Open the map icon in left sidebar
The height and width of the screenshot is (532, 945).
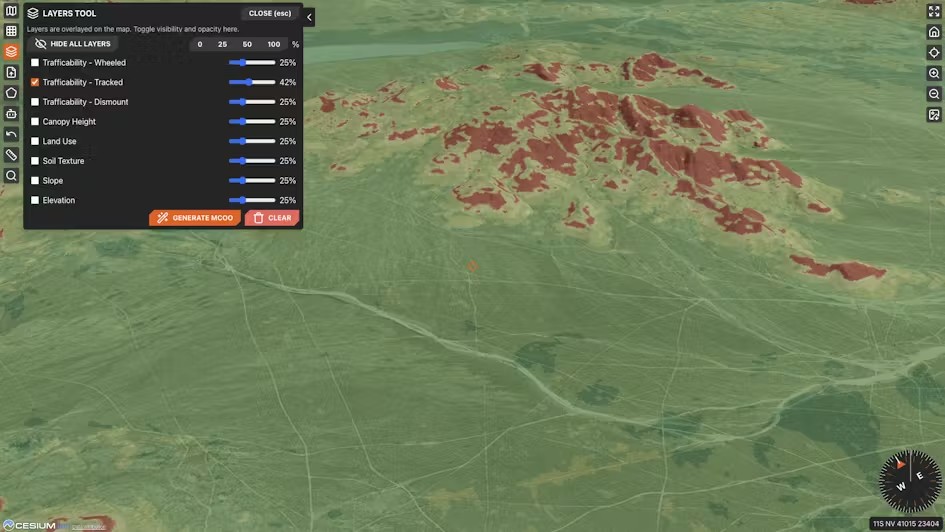click(x=11, y=11)
